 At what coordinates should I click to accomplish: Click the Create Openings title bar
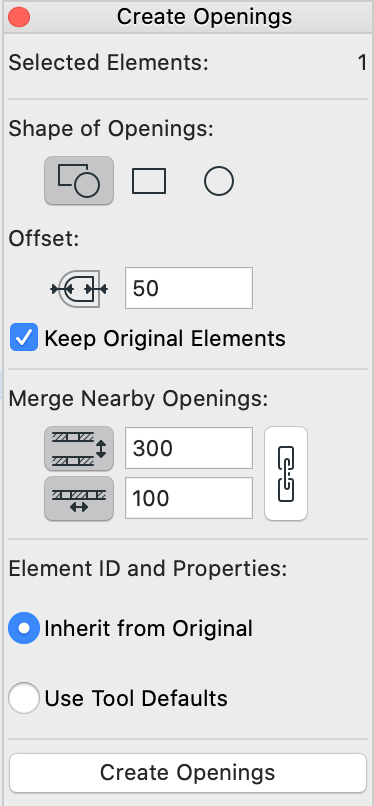(x=204, y=17)
